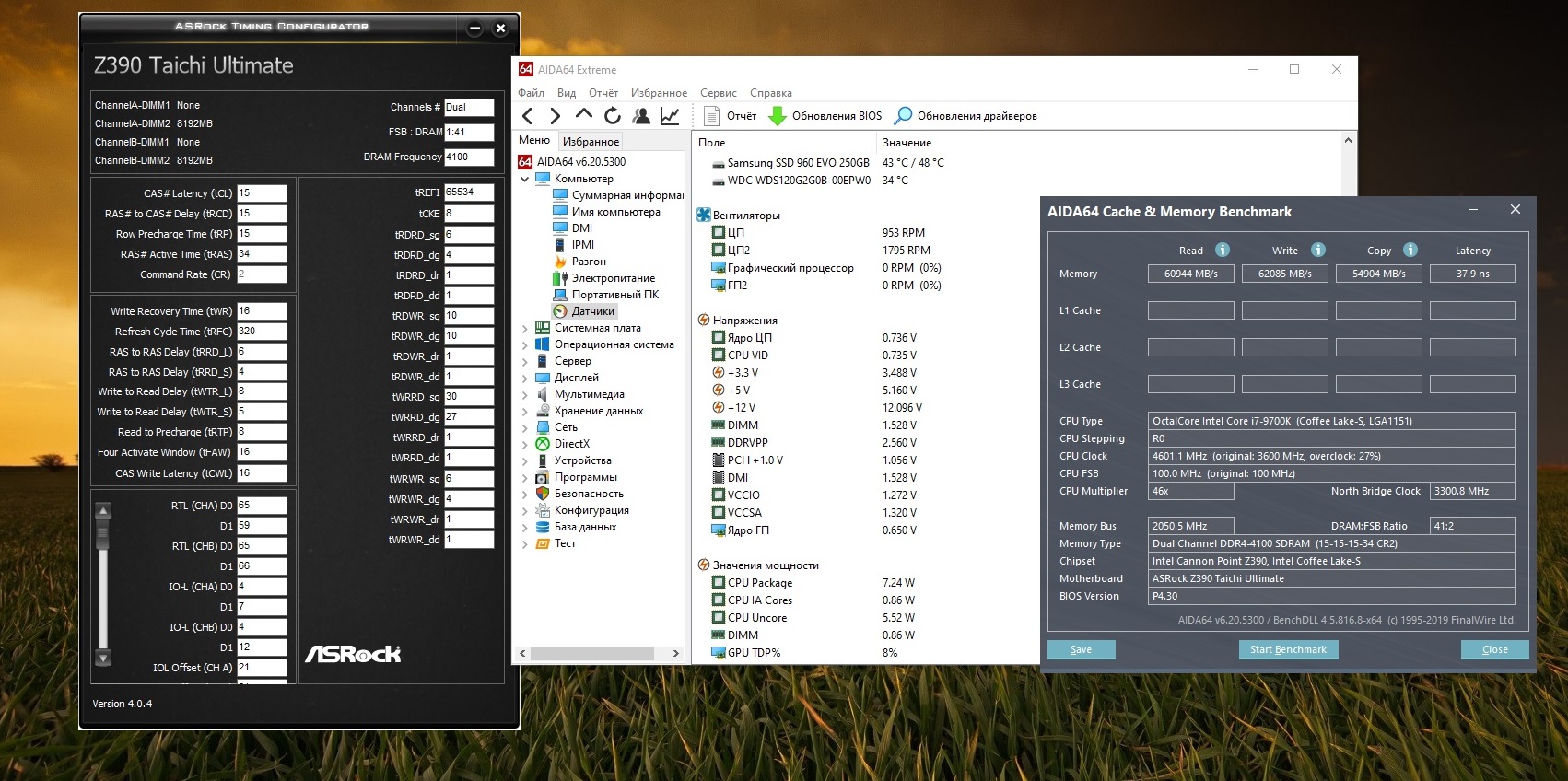Click the sensor panel scroll-up arrow
1568x781 pixels.
1348,140
